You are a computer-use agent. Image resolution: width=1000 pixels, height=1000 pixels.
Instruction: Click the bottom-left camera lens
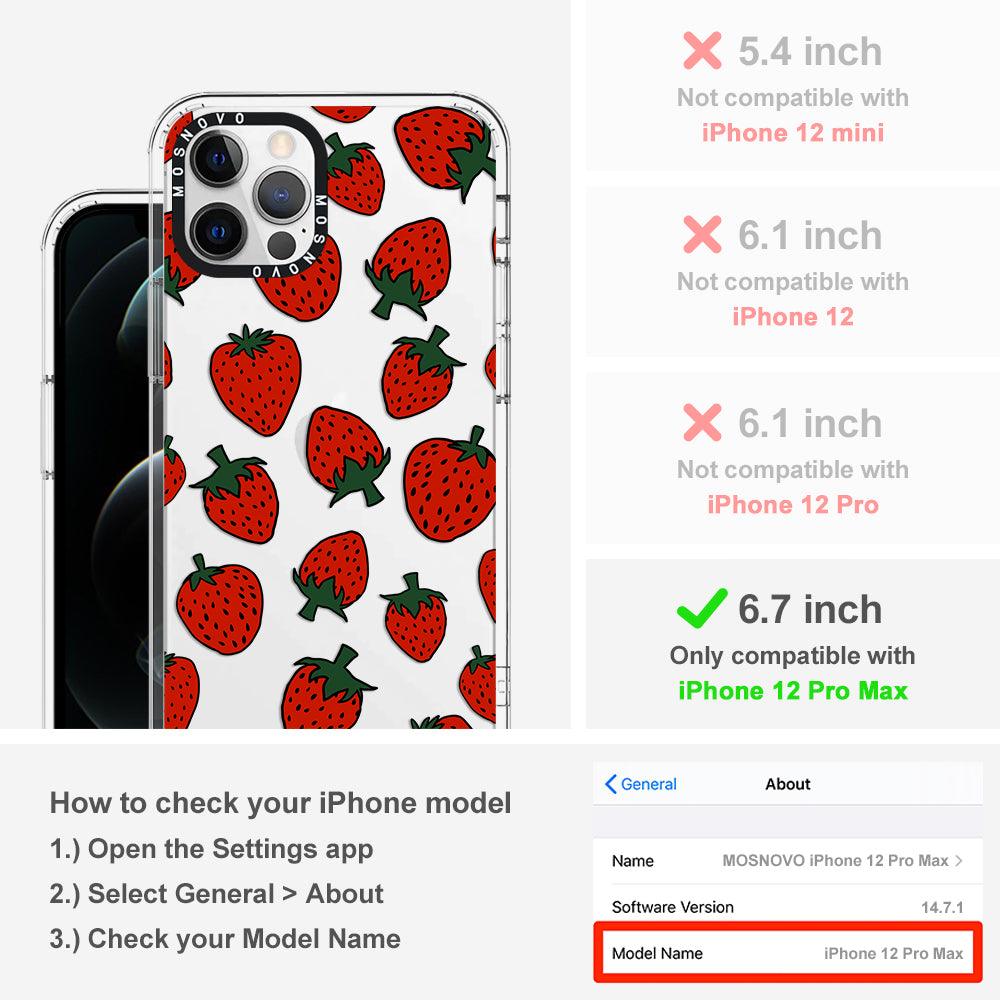pos(218,231)
